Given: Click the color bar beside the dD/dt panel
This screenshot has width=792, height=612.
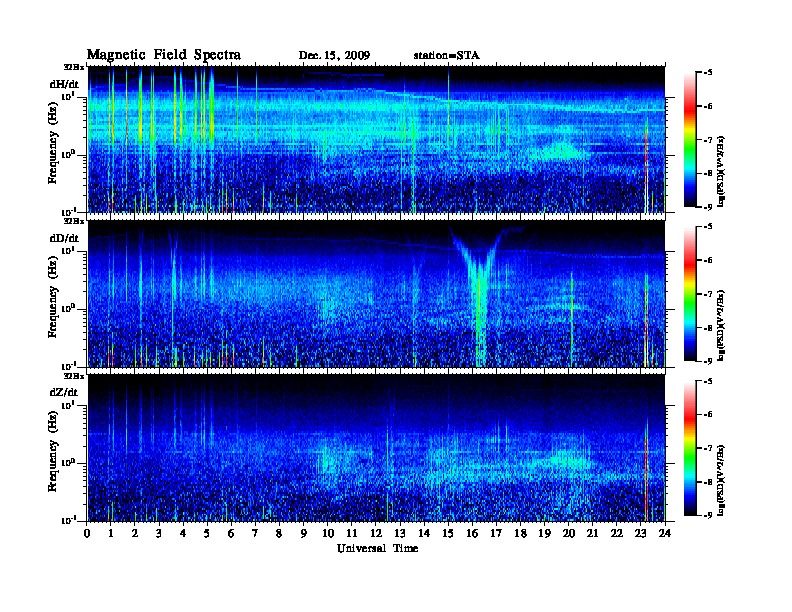Looking at the screenshot, I should (x=690, y=294).
